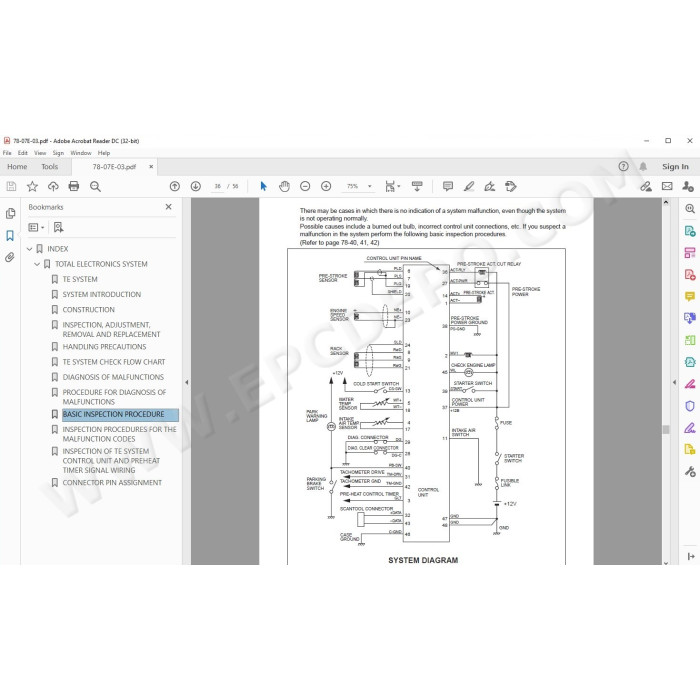The image size is (700, 700).
Task: Open Protect shield tool
Action: pos(690,406)
